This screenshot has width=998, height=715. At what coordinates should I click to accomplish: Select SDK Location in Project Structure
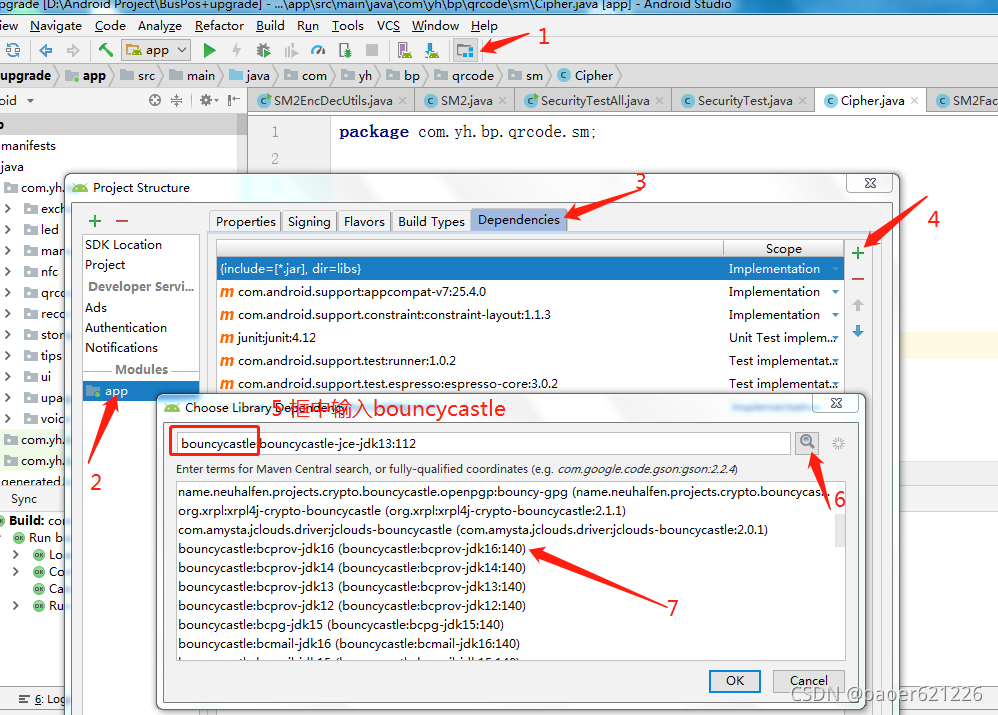(123, 244)
